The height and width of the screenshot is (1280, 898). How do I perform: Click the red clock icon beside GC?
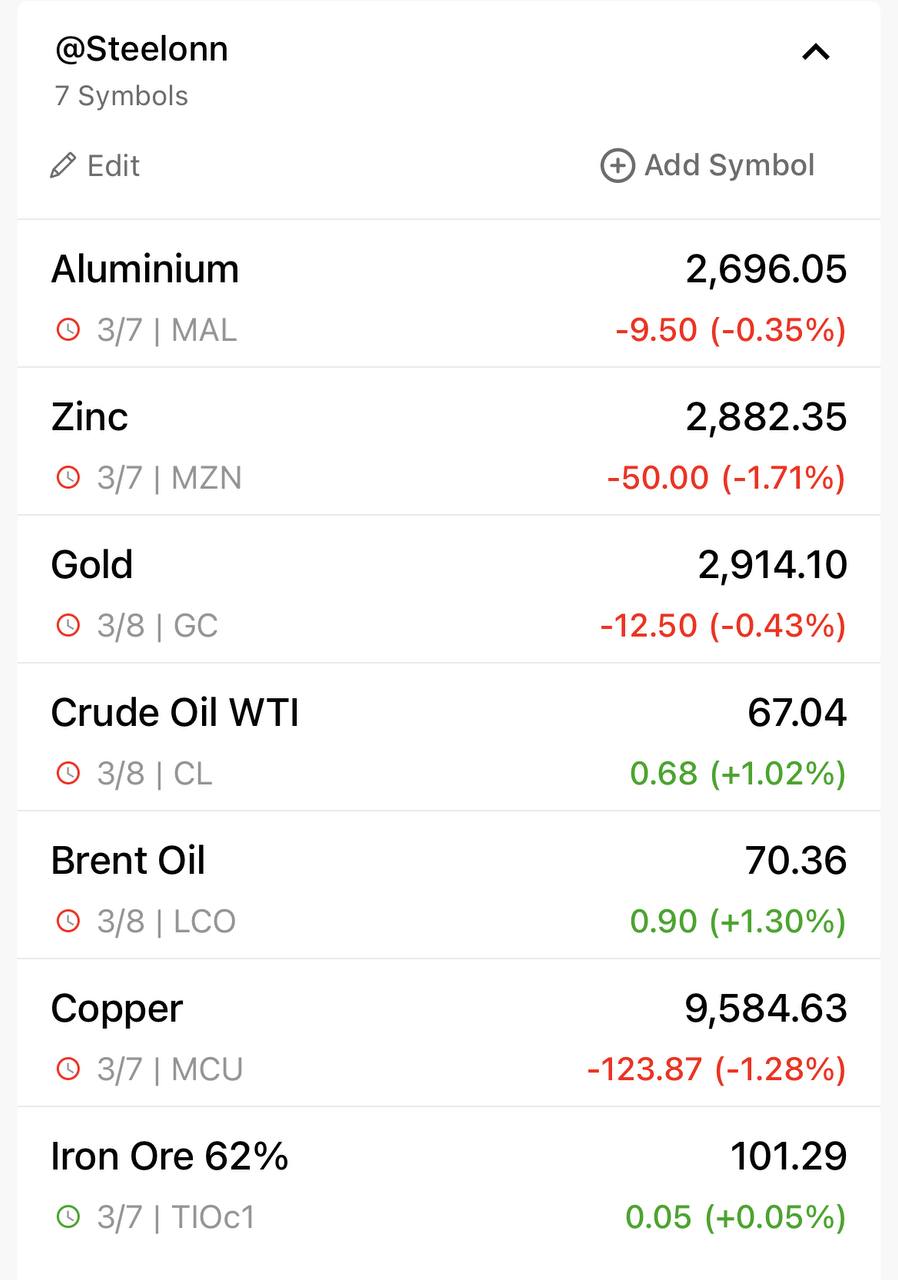pos(67,626)
